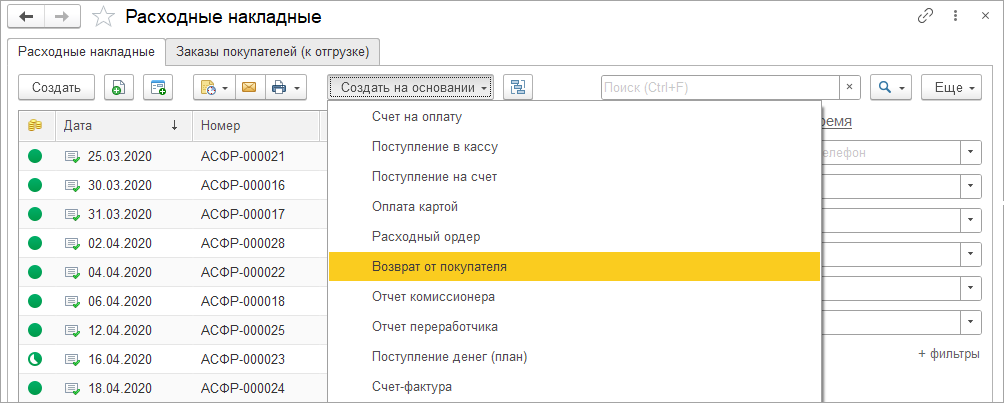The image size is (1004, 403).
Task: Click the back navigation arrow
Action: [26, 17]
